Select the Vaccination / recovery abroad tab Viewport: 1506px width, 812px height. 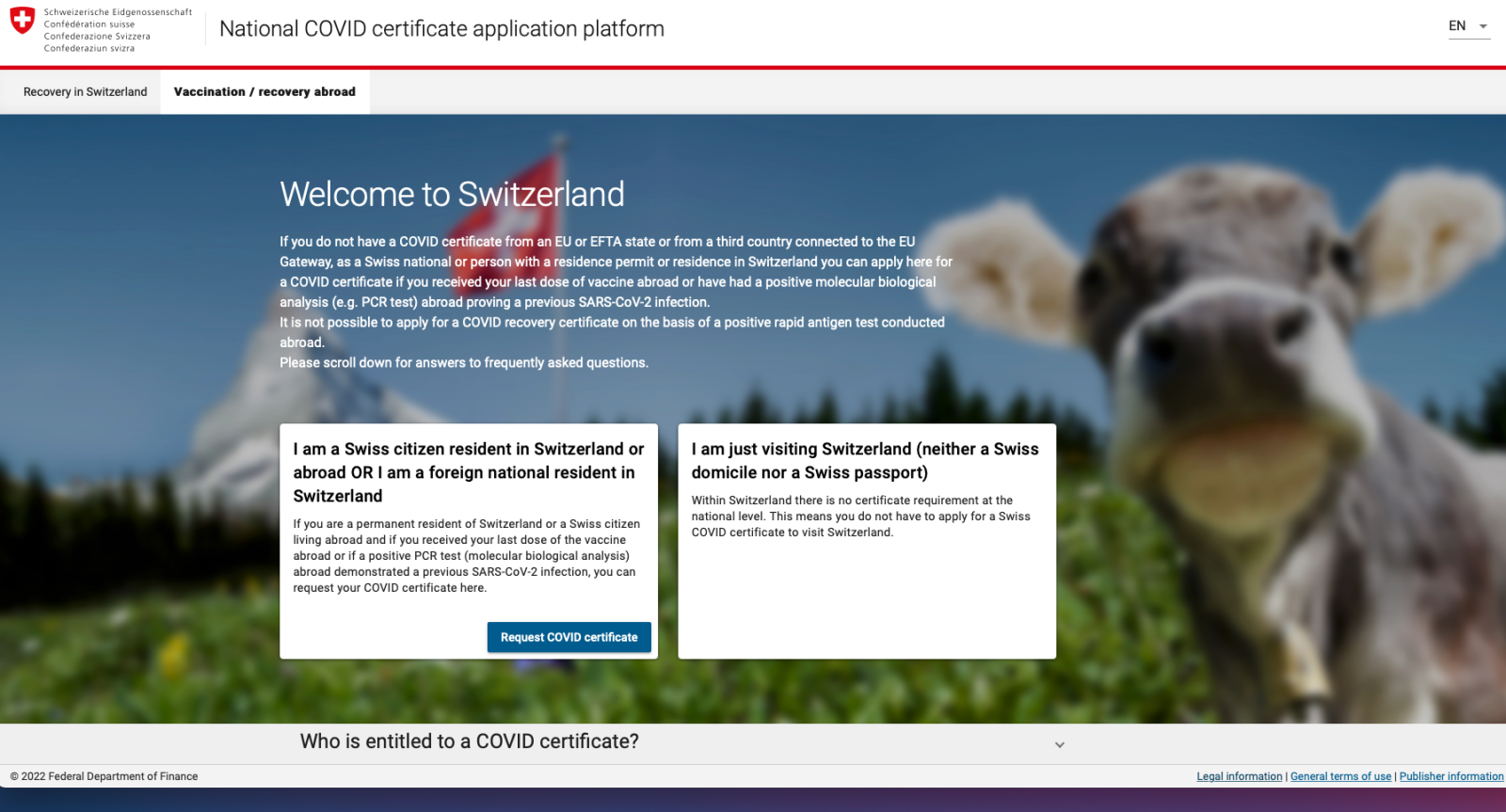coord(264,92)
